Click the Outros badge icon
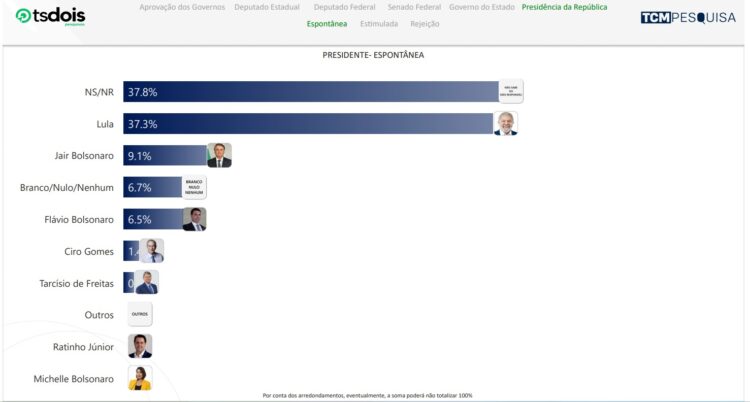 pyautogui.click(x=140, y=314)
